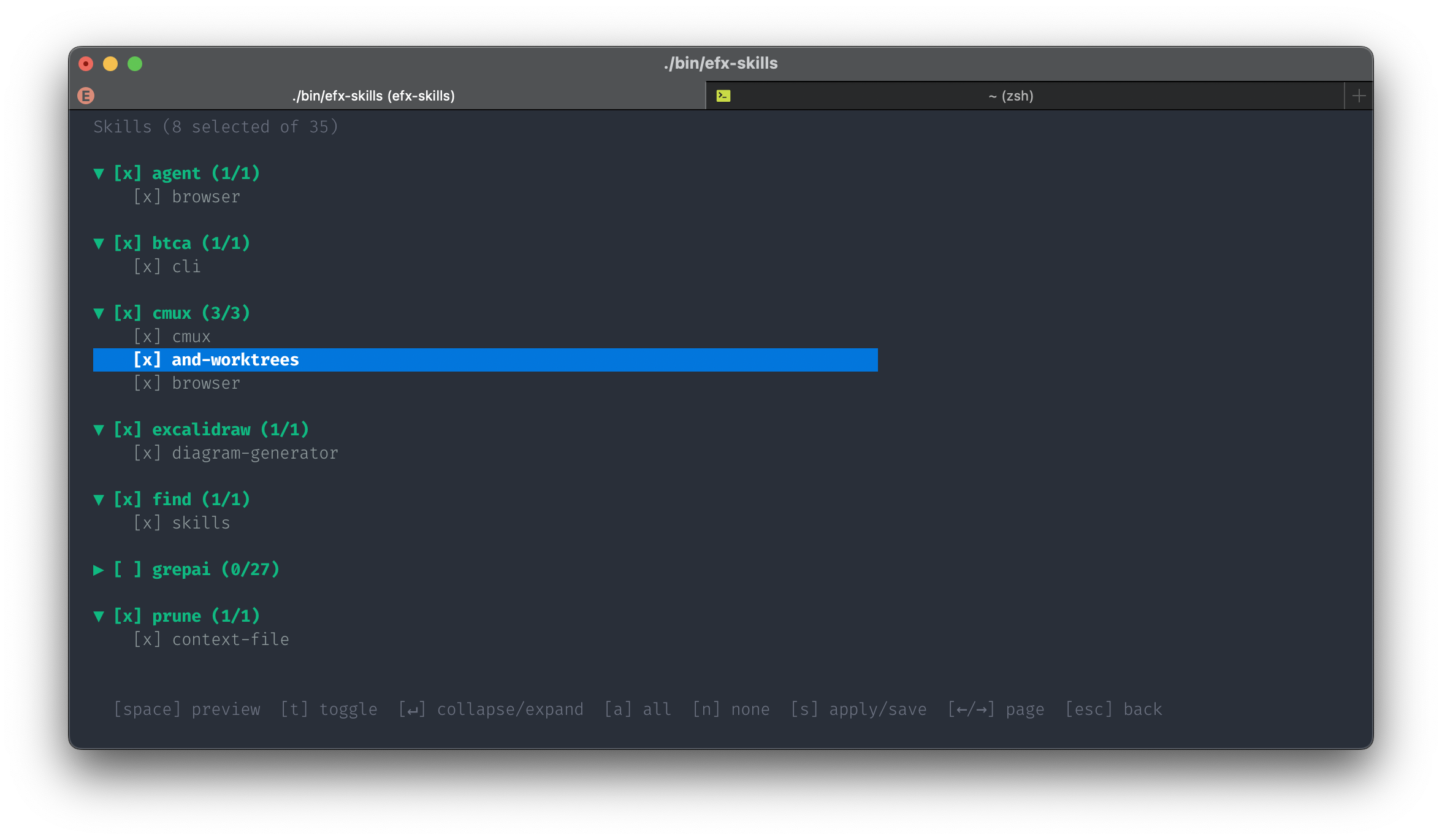Collapse the cmux group triangle
This screenshot has height=840, width=1442.
(x=99, y=314)
